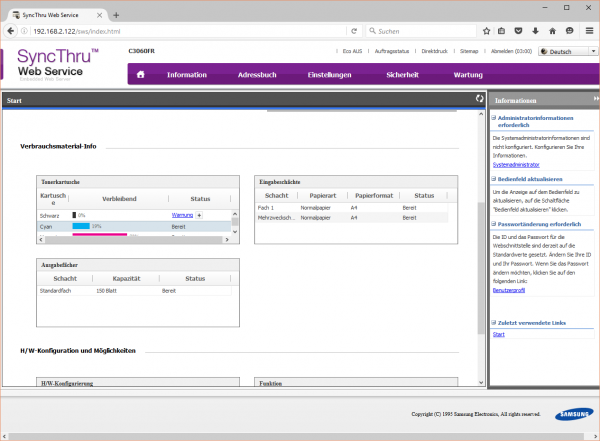Click the Suchen search field in browser

[412, 31]
